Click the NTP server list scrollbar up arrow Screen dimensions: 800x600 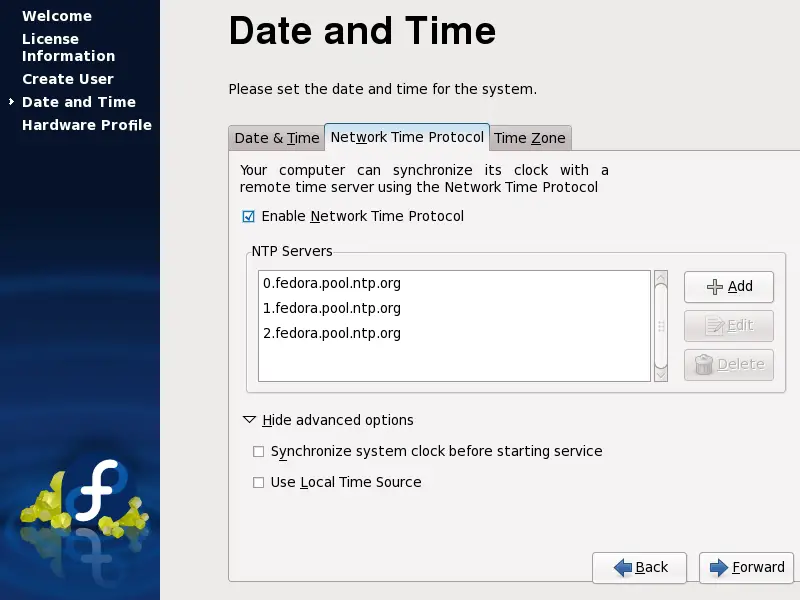pos(661,278)
